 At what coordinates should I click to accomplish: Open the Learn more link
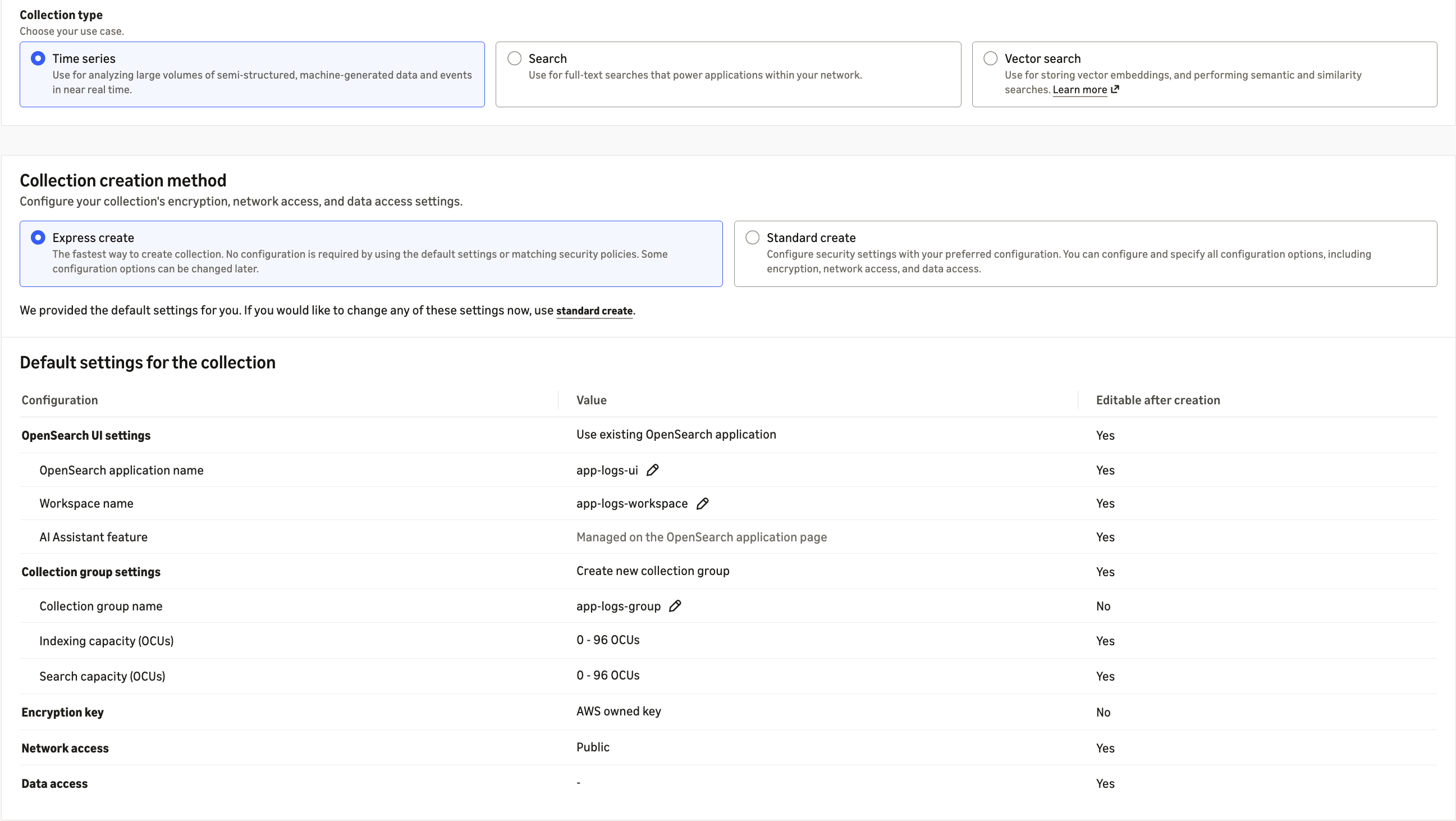[1079, 90]
